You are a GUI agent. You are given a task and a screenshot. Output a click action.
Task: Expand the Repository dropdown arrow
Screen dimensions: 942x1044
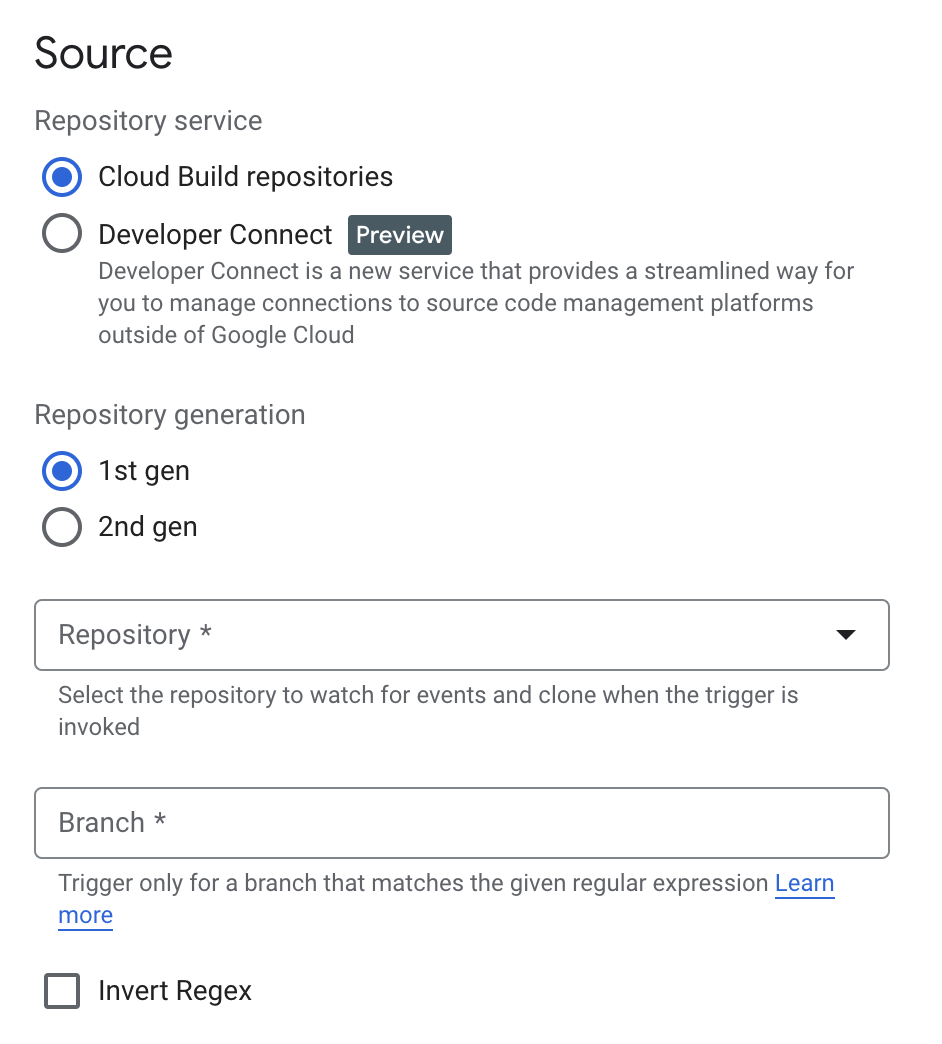coord(845,635)
